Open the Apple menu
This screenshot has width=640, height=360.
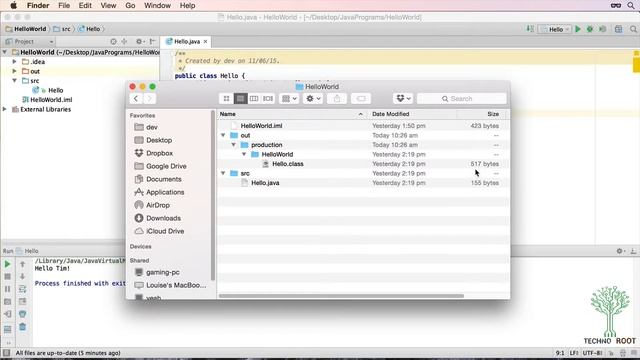(x=13, y=6)
